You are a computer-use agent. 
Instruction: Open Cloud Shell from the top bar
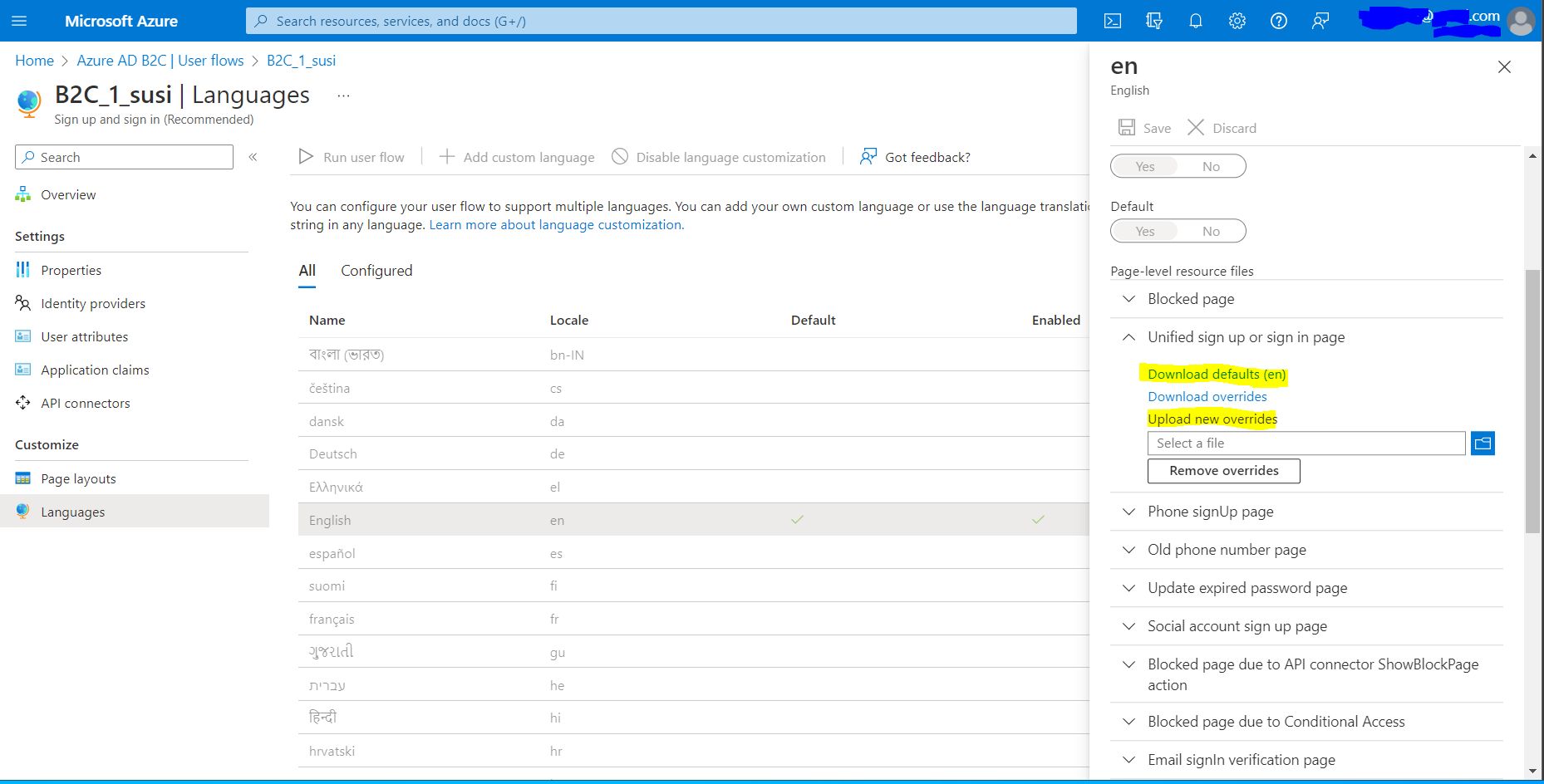coord(1112,21)
